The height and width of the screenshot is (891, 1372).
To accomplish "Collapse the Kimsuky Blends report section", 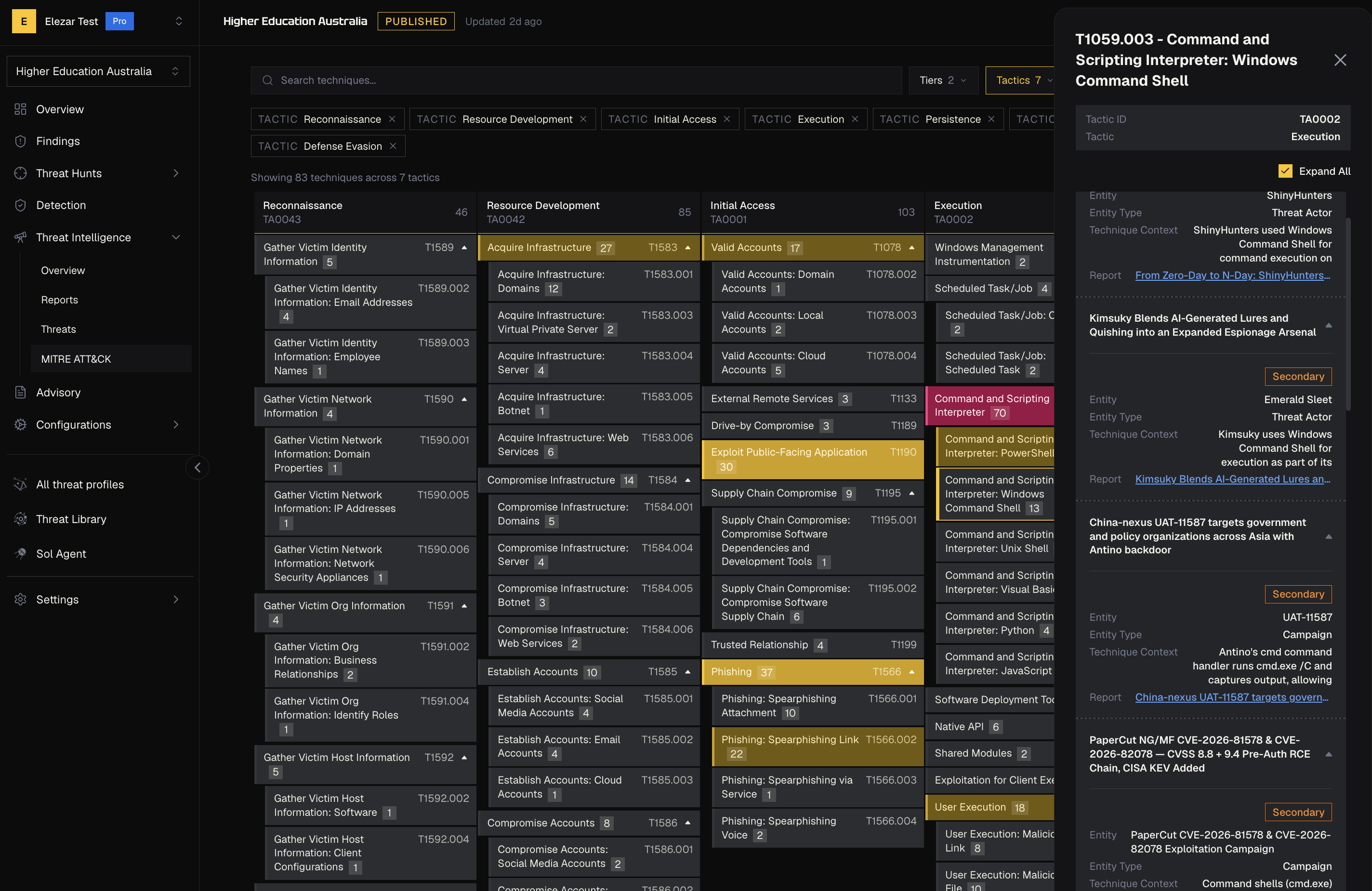I will pos(1329,325).
